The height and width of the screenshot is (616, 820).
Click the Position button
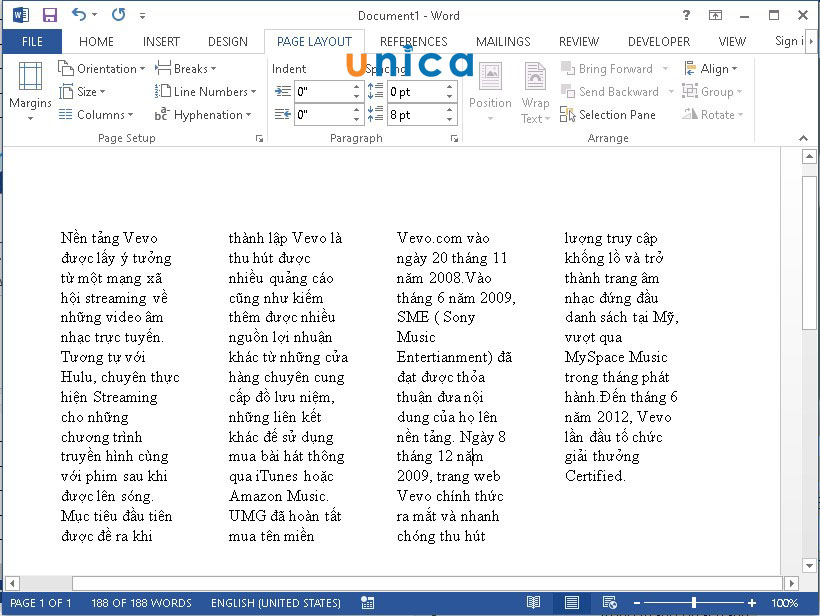(x=490, y=92)
